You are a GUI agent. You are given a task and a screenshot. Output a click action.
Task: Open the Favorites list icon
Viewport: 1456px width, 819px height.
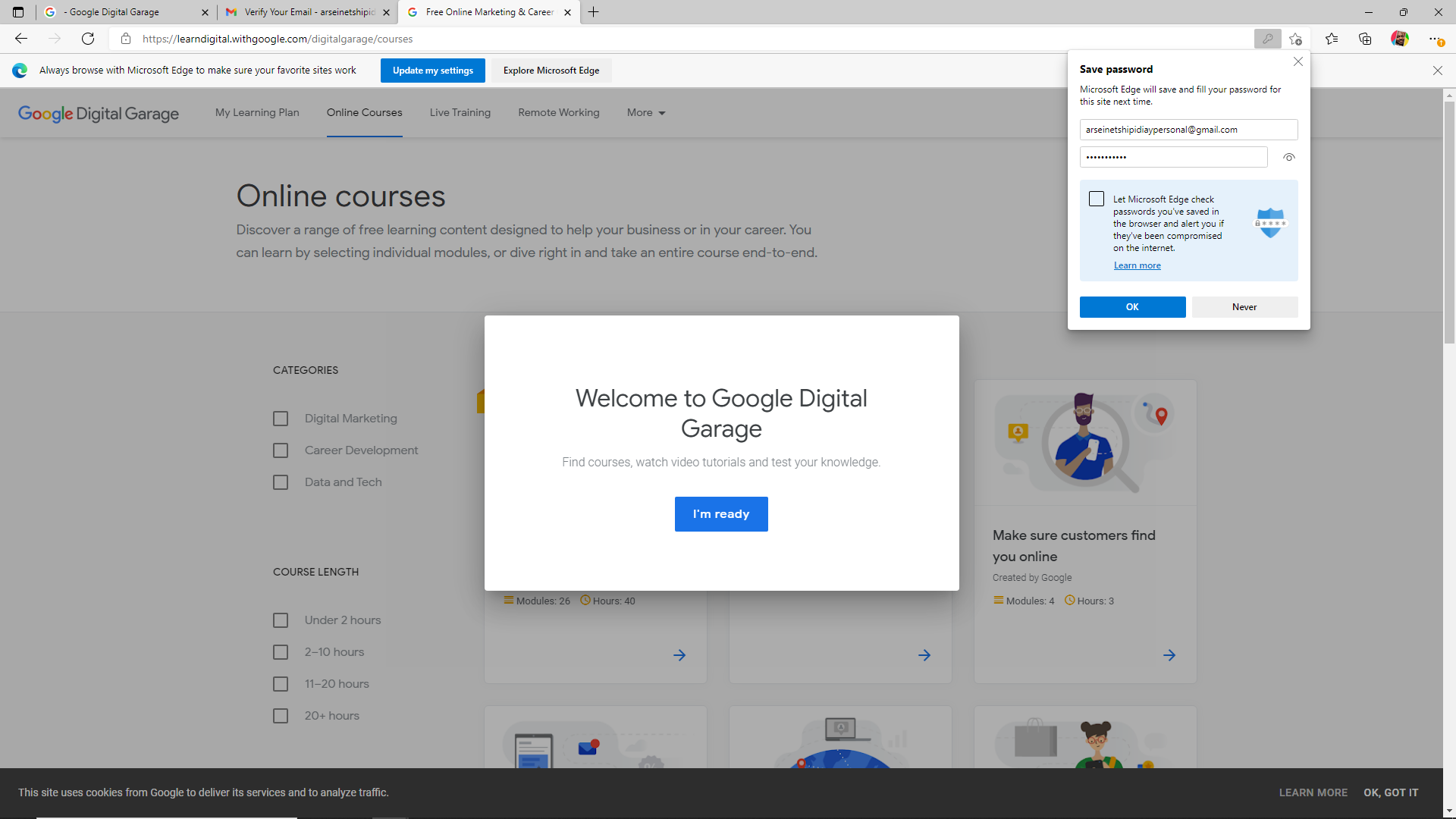(x=1332, y=39)
